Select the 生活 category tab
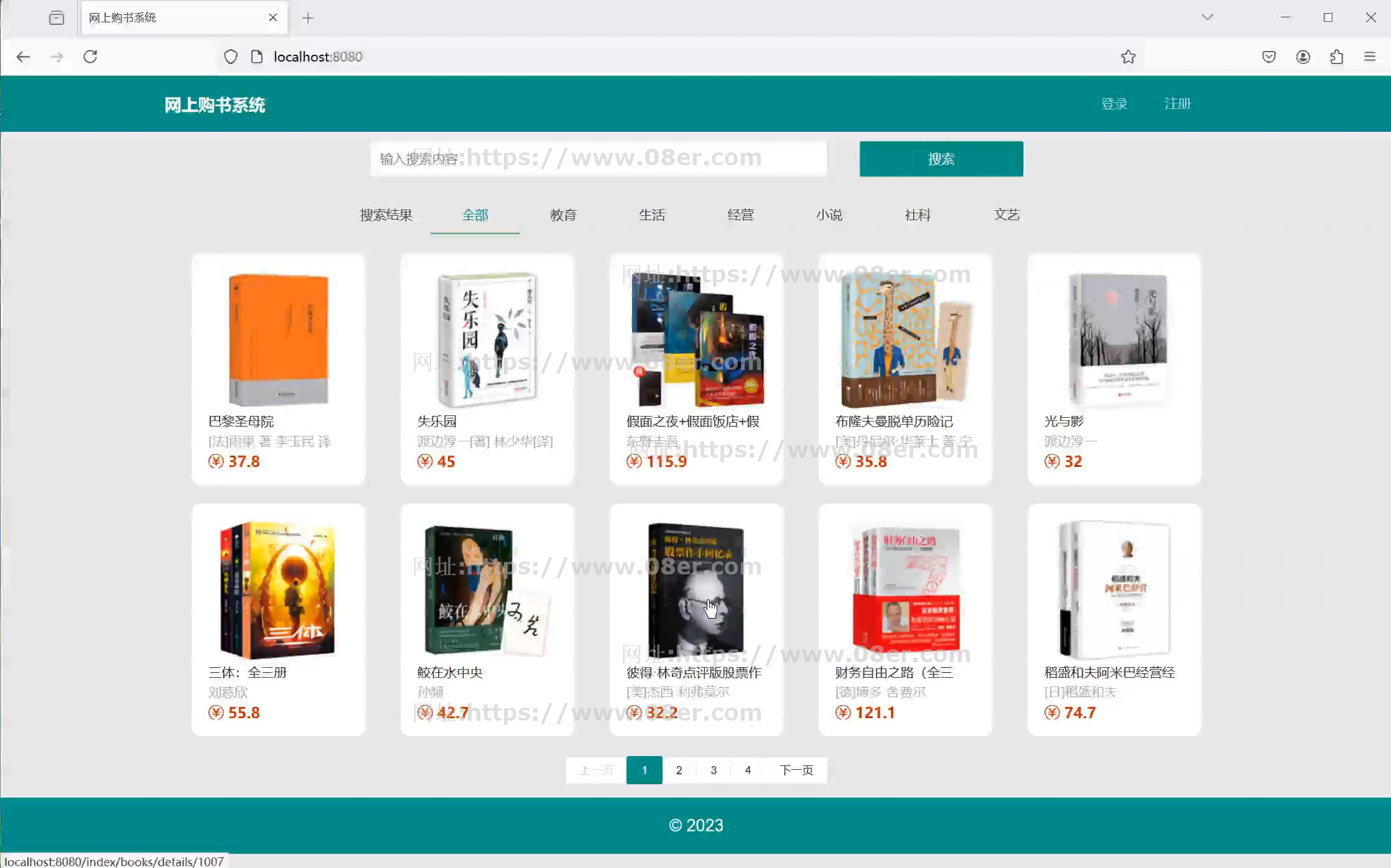The width and height of the screenshot is (1391, 868). [x=653, y=215]
